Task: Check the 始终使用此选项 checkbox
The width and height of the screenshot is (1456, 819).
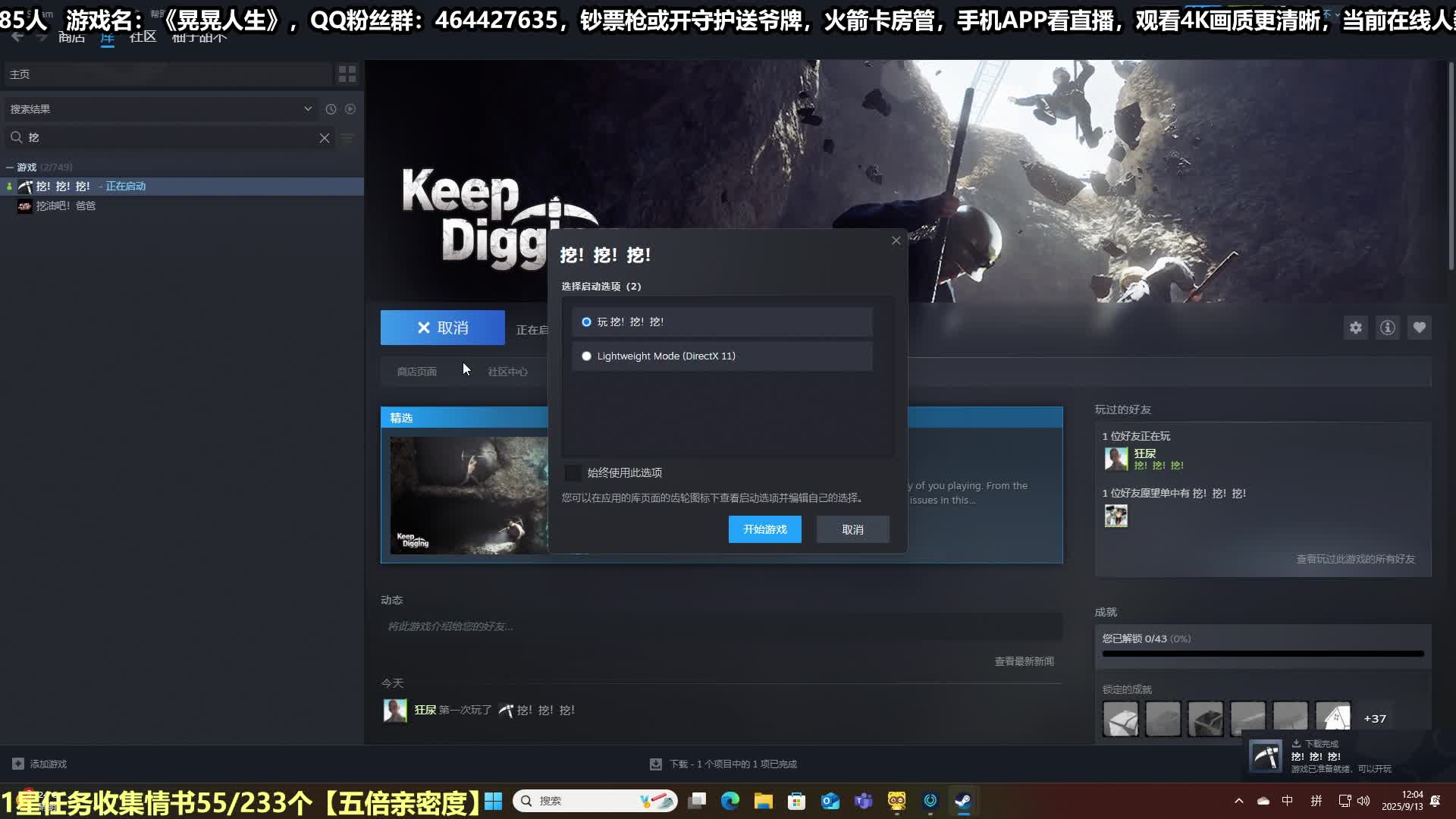Action: (x=573, y=472)
